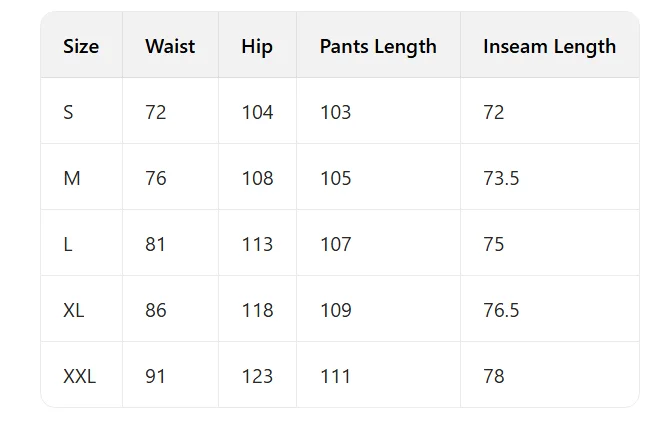Click the M size row label
The height and width of the screenshot is (425, 664).
[x=71, y=178]
